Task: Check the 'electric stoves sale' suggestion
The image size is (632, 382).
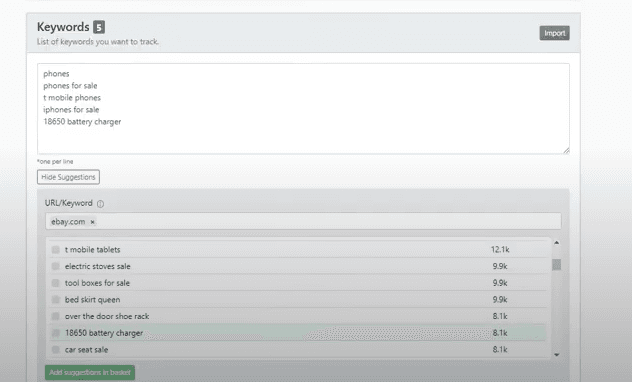Action: click(x=56, y=266)
